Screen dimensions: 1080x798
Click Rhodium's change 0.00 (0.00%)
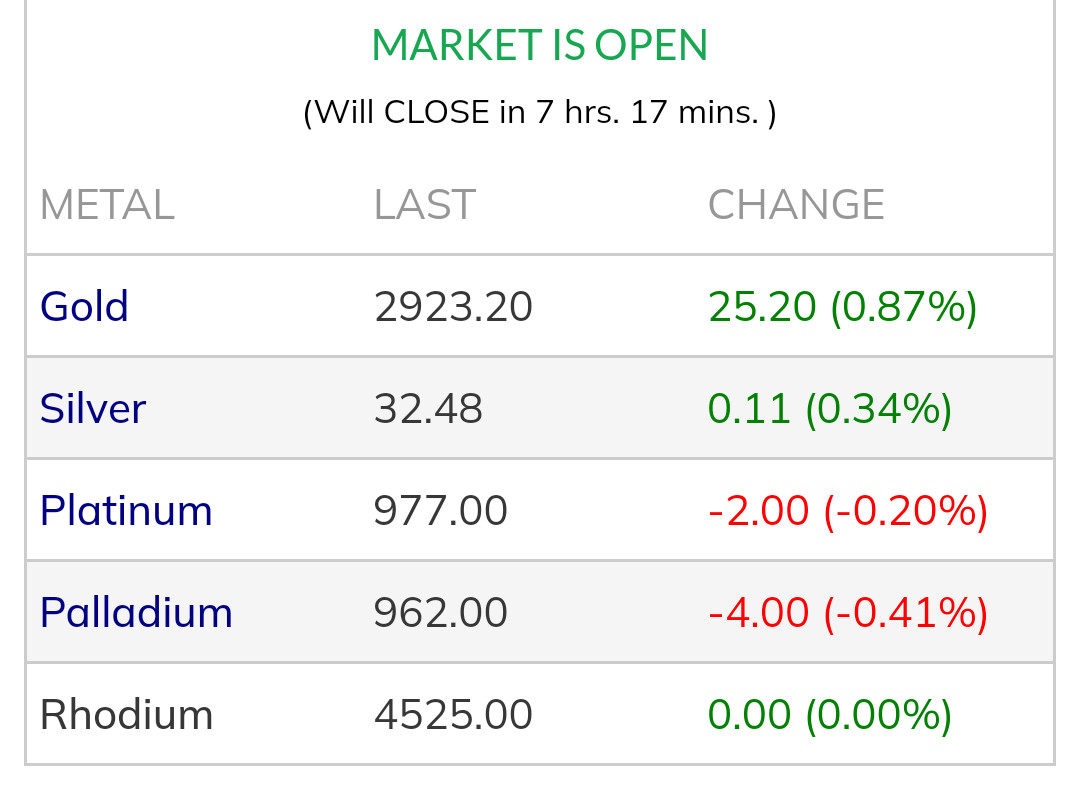click(830, 715)
